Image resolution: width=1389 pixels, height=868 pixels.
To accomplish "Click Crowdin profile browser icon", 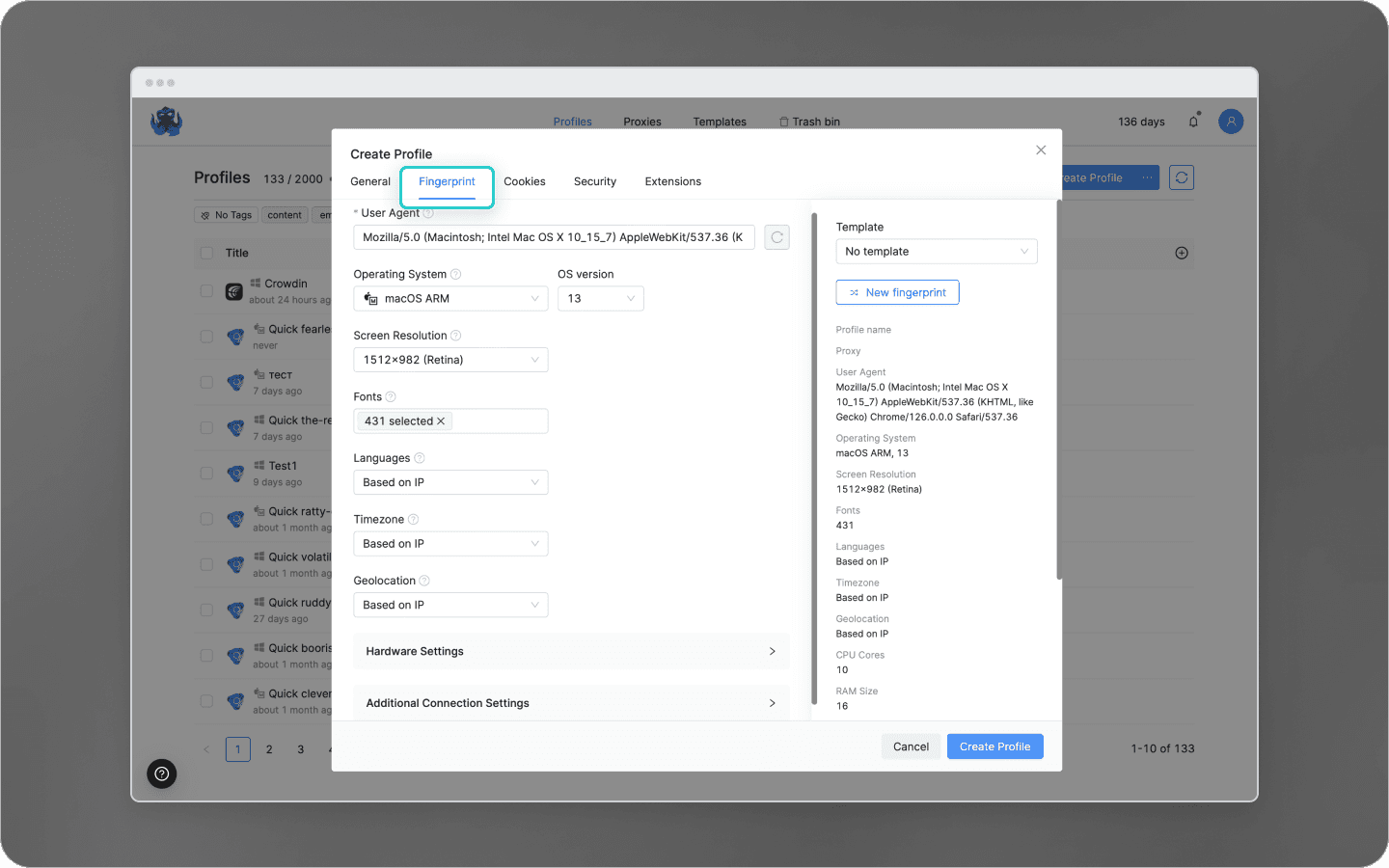I will coord(234,291).
